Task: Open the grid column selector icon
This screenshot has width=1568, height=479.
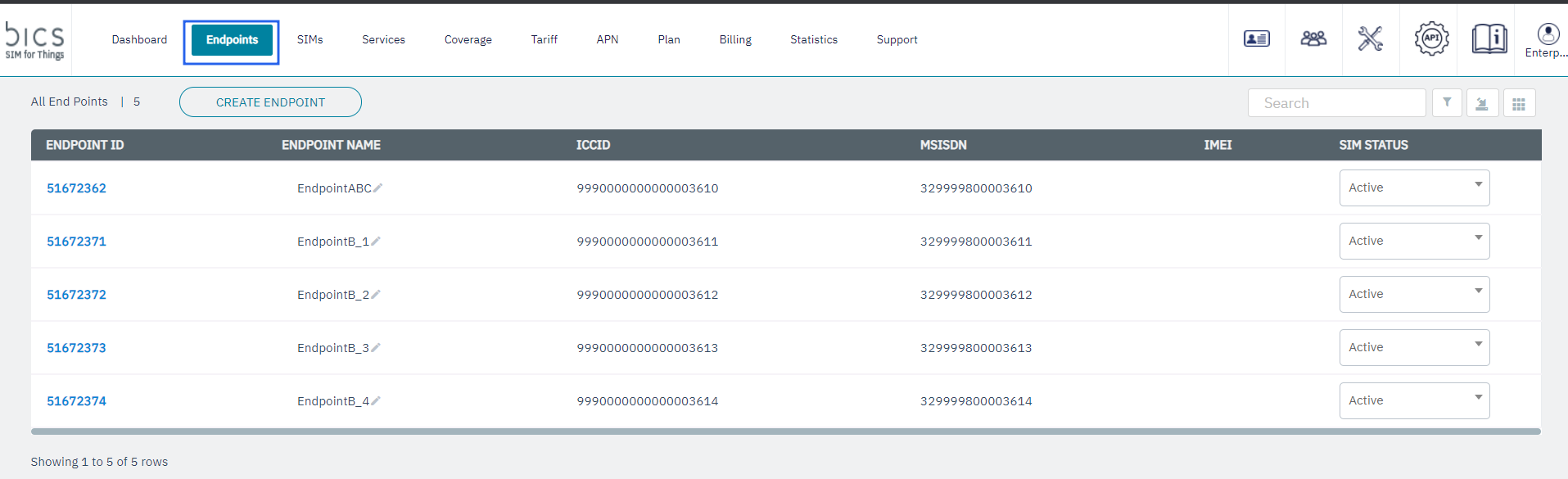Action: (x=1519, y=103)
